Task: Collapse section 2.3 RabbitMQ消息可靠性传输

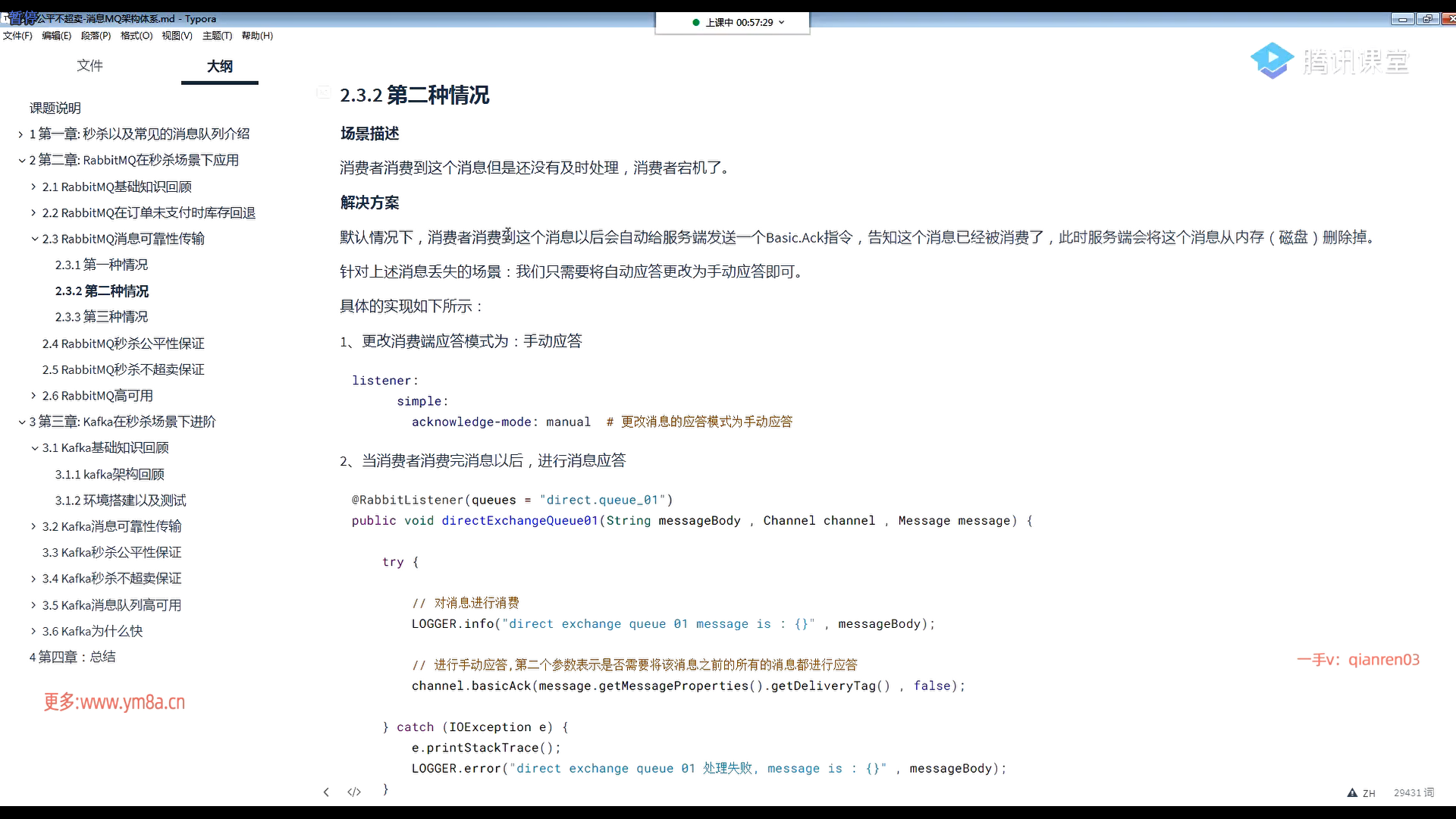Action: (x=34, y=239)
